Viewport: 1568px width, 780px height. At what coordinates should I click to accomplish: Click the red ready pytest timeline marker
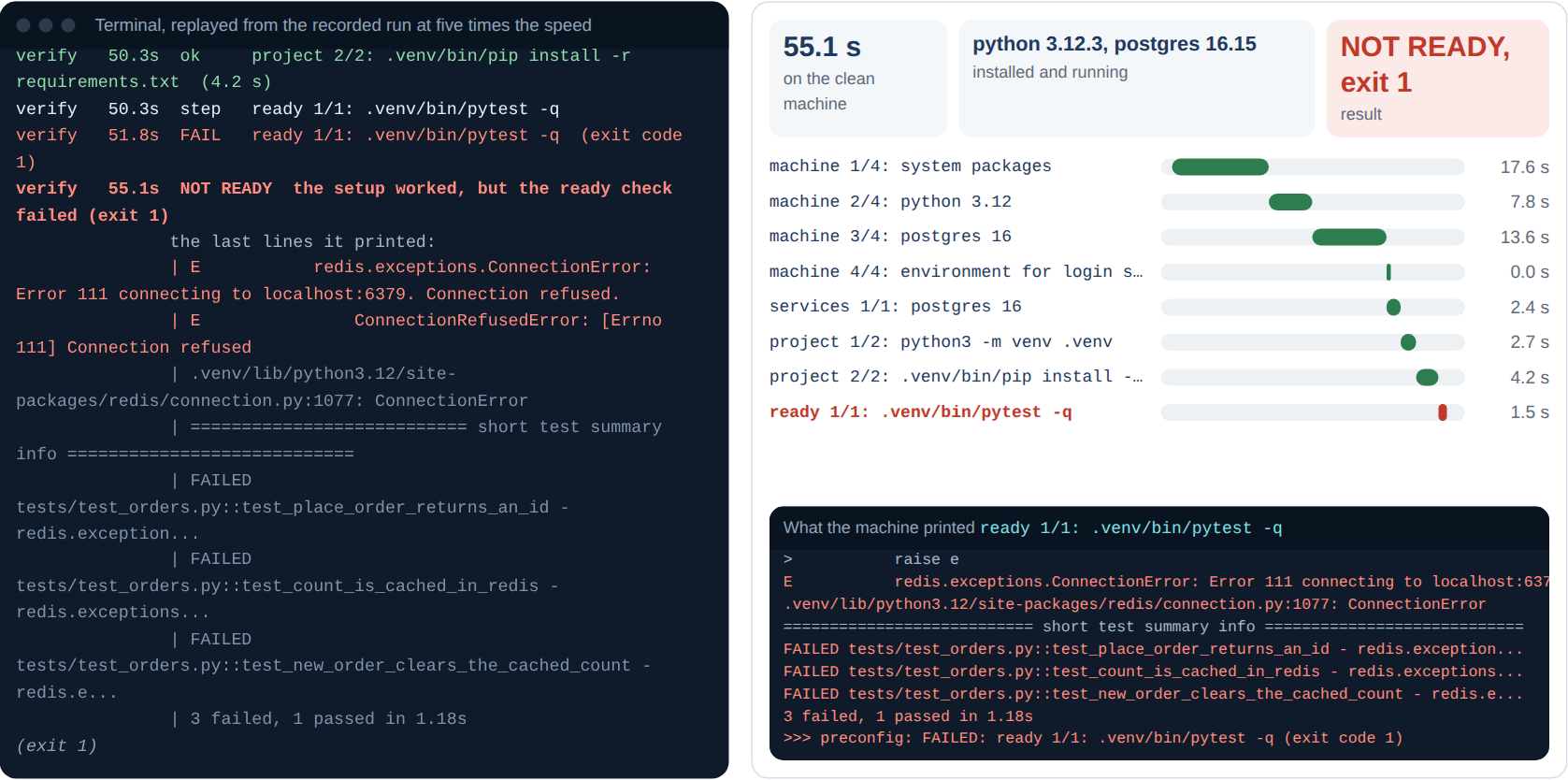(x=1443, y=412)
